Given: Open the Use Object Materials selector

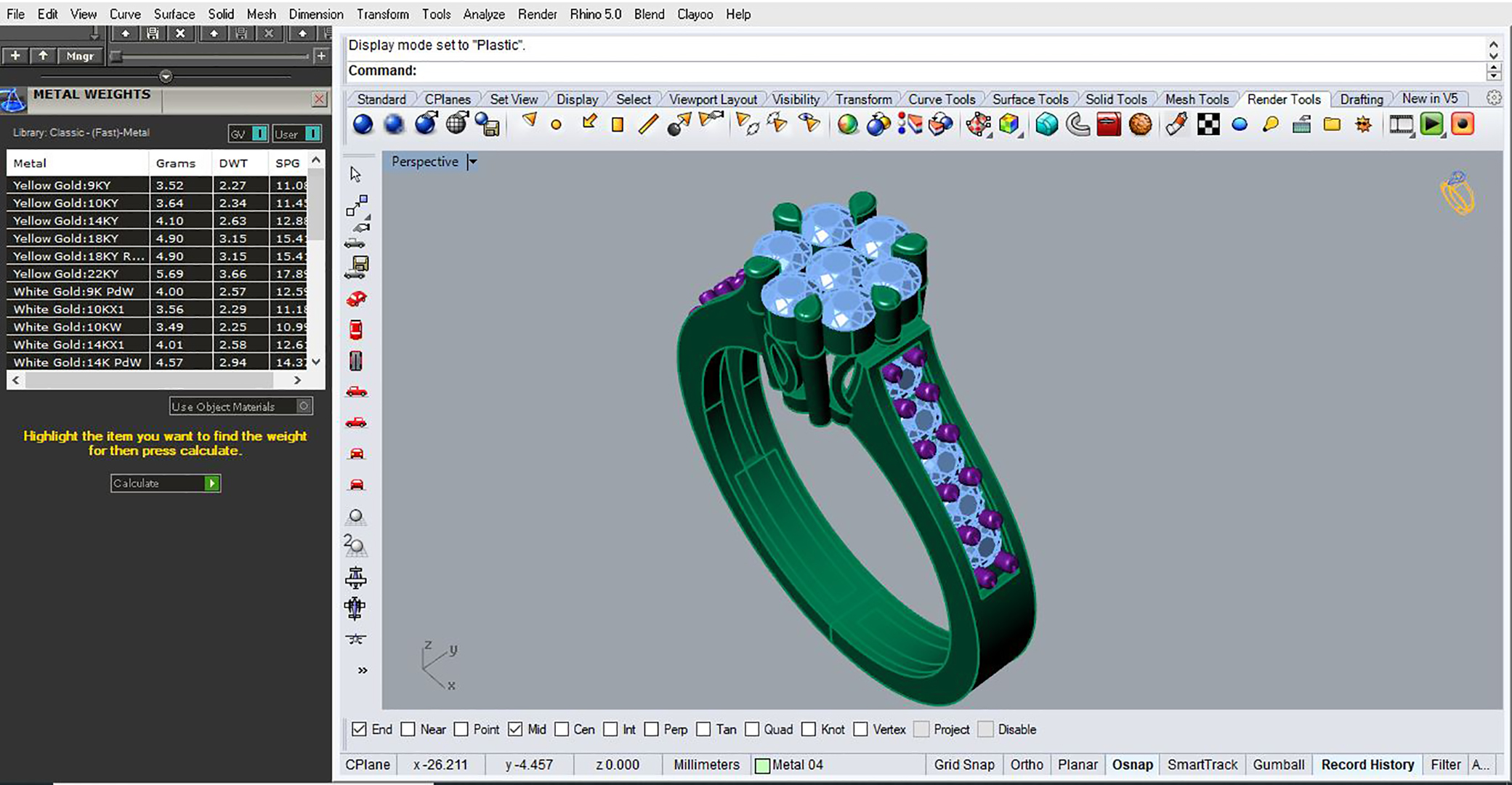Looking at the screenshot, I should pyautogui.click(x=304, y=406).
